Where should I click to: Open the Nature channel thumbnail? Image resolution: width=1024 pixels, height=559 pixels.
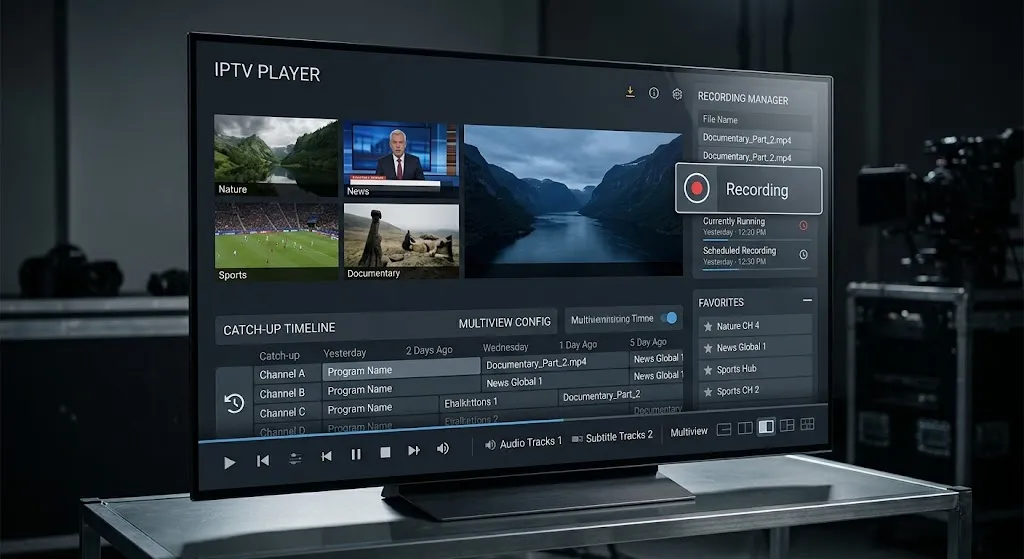point(276,155)
